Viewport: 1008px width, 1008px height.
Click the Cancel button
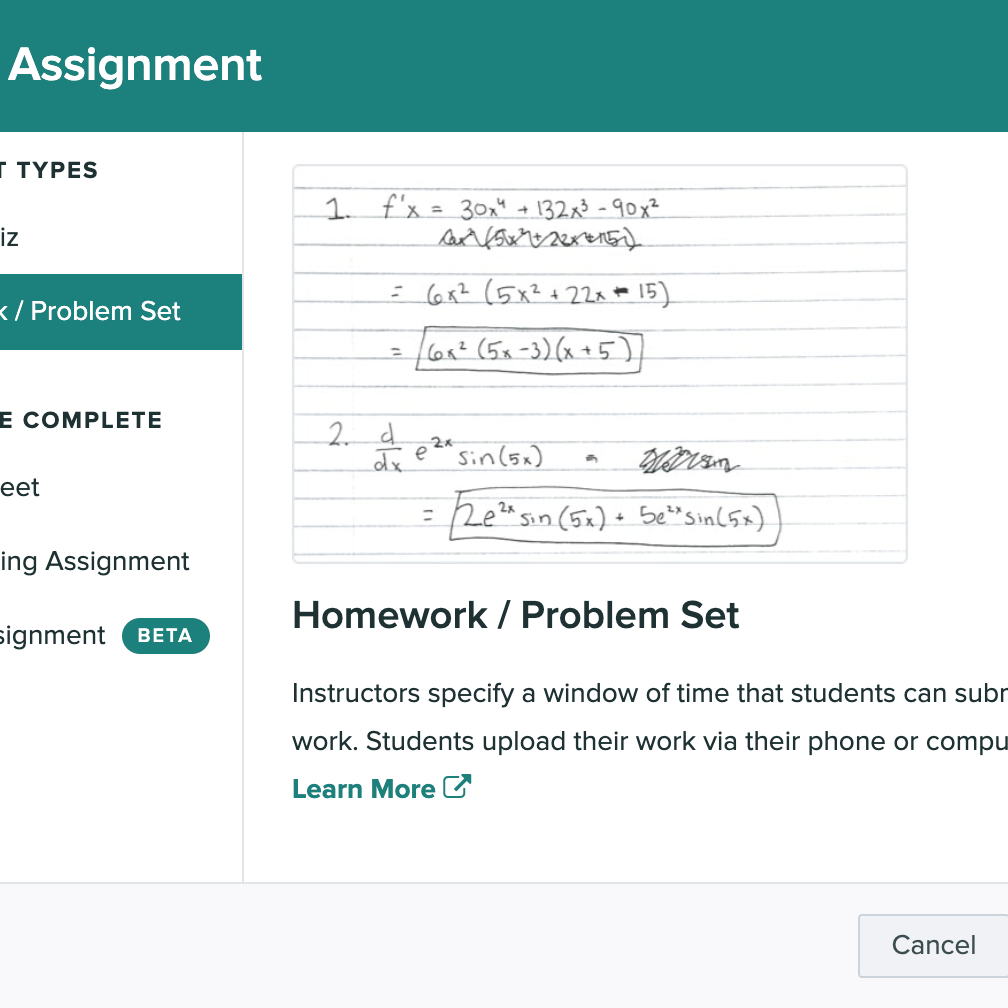pos(933,946)
